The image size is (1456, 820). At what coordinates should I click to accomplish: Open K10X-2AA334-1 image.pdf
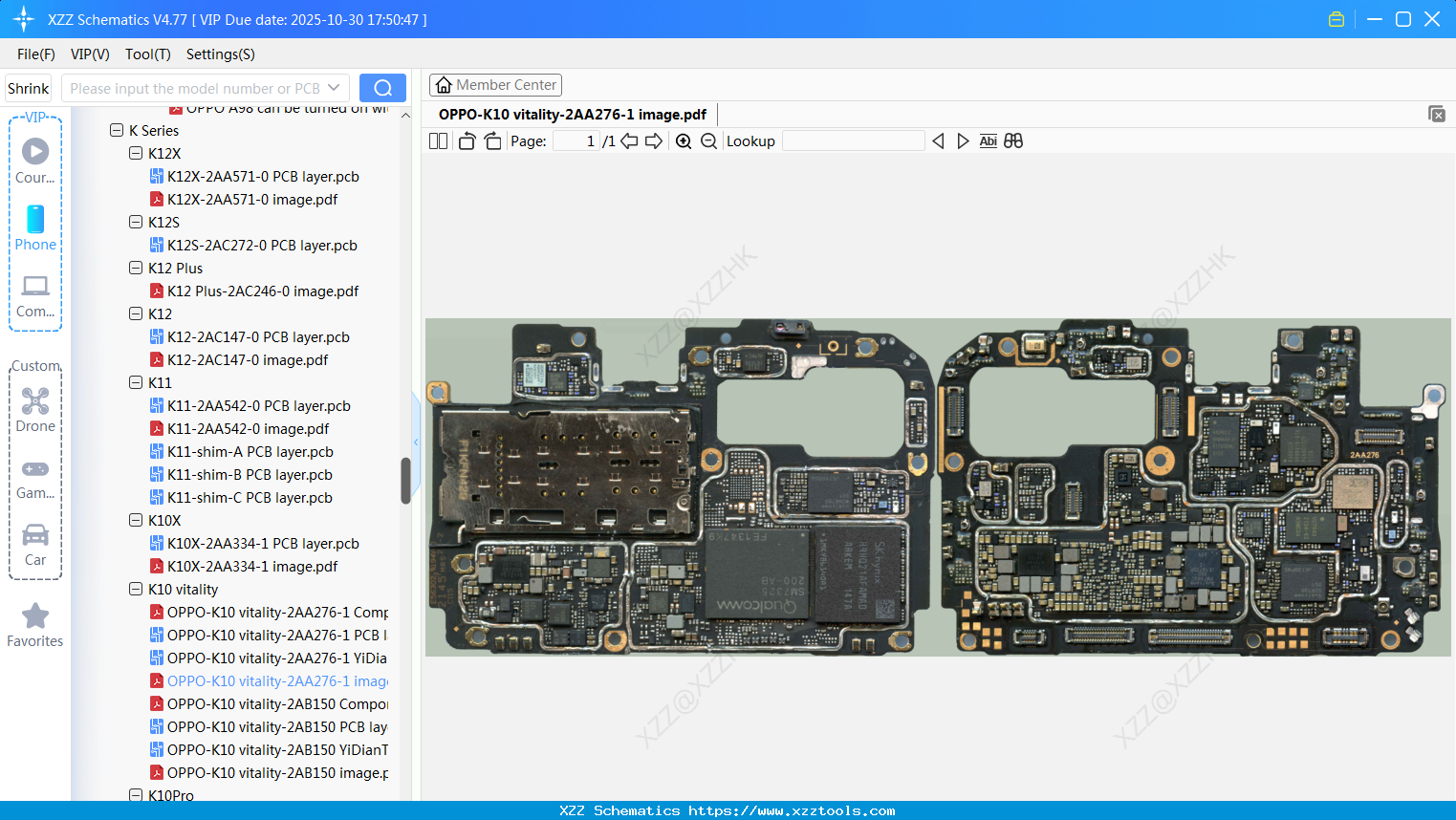[252, 567]
